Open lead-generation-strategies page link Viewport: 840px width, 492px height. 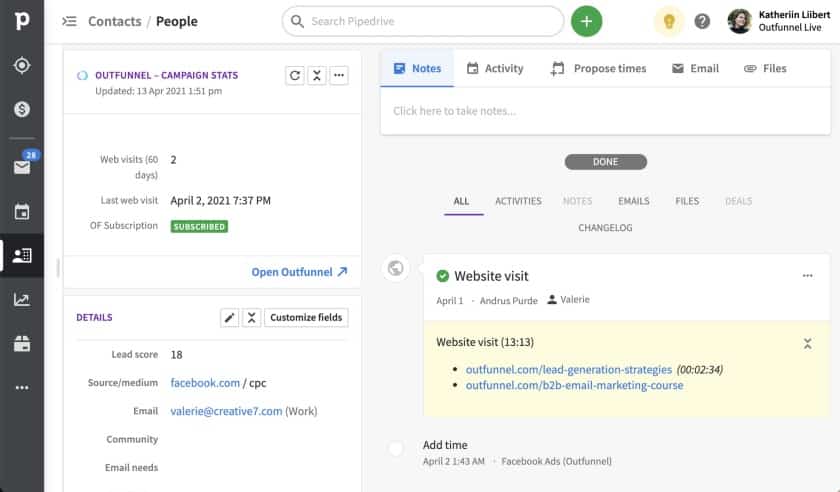tap(568, 369)
